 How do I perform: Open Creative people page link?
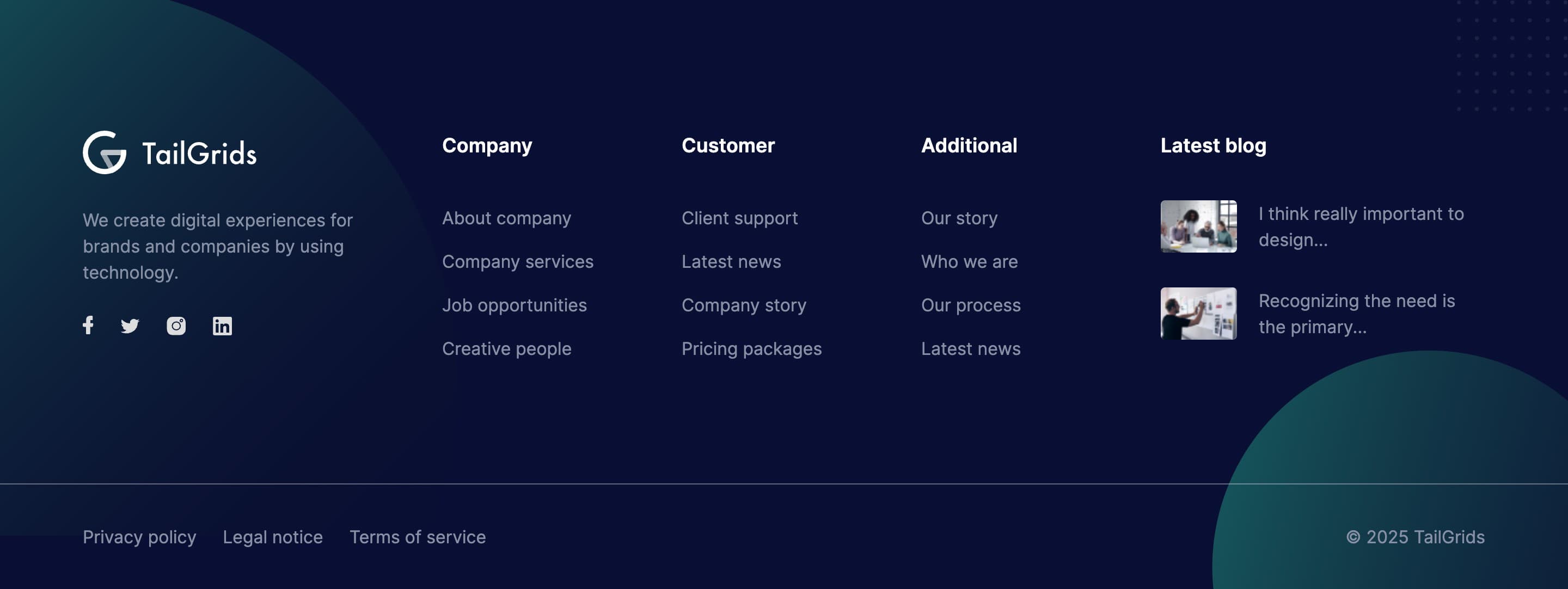(506, 348)
